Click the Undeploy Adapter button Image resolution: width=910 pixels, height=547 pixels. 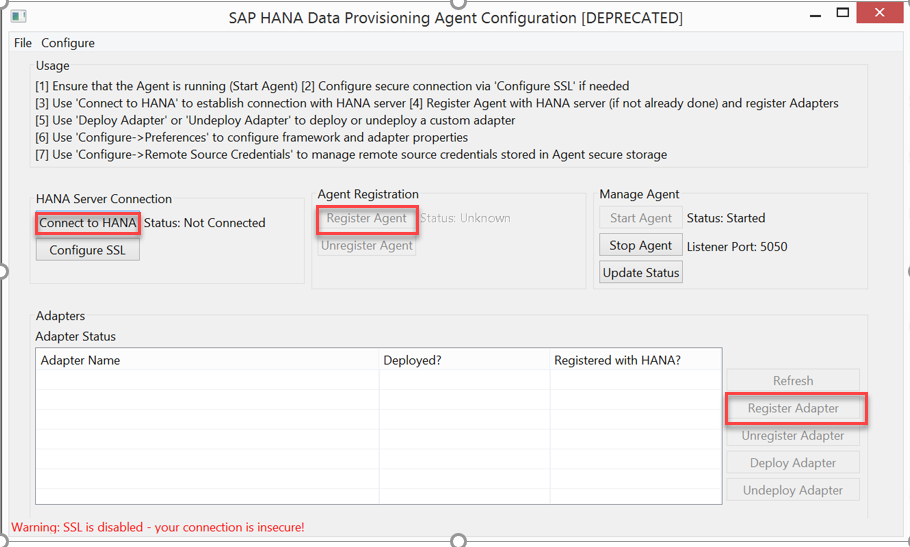point(793,490)
